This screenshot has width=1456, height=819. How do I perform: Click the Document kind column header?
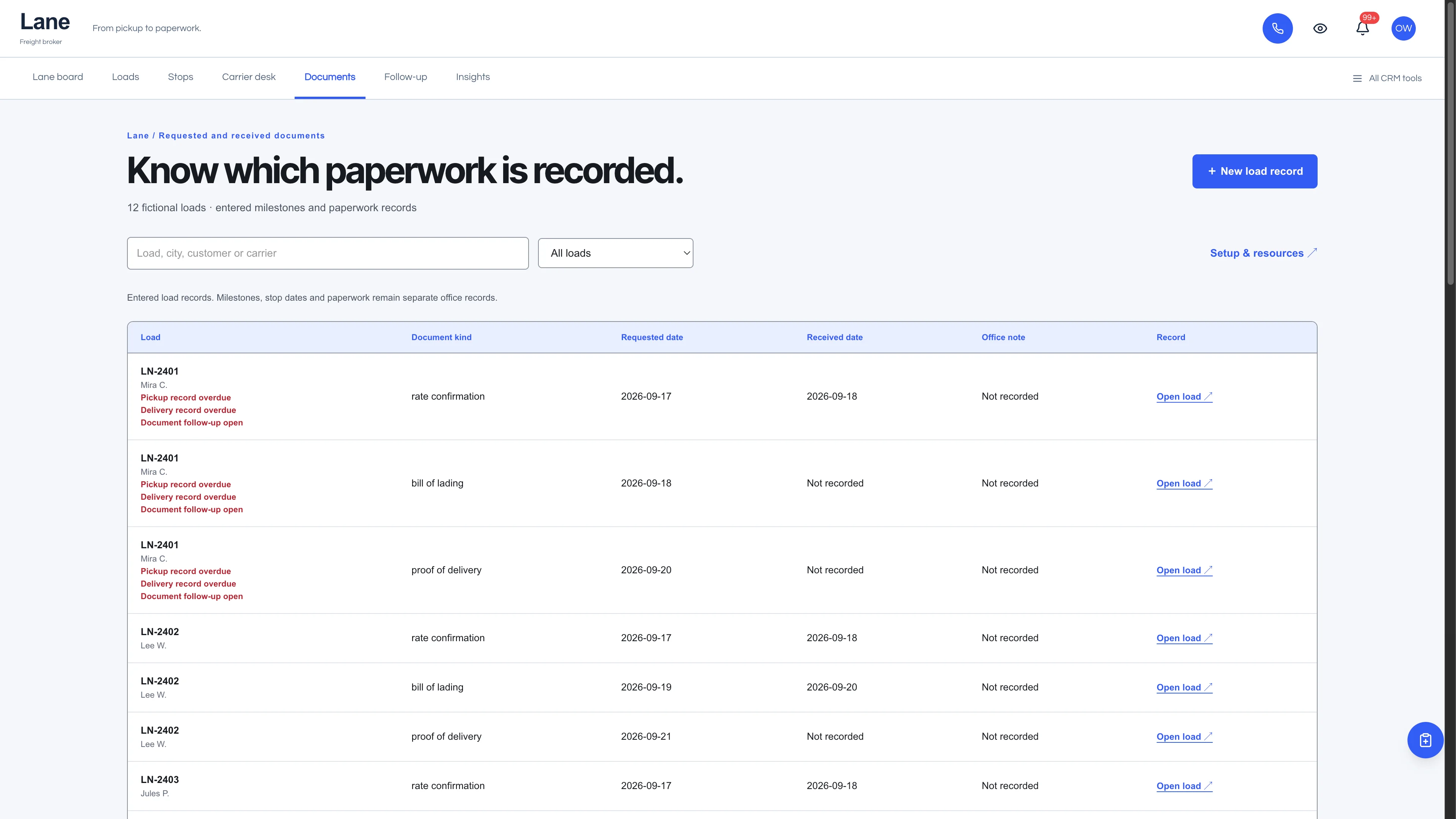click(x=441, y=337)
